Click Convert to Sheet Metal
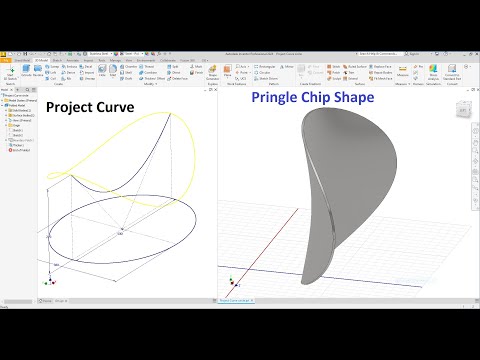The width and height of the screenshot is (480, 360). 452,72
